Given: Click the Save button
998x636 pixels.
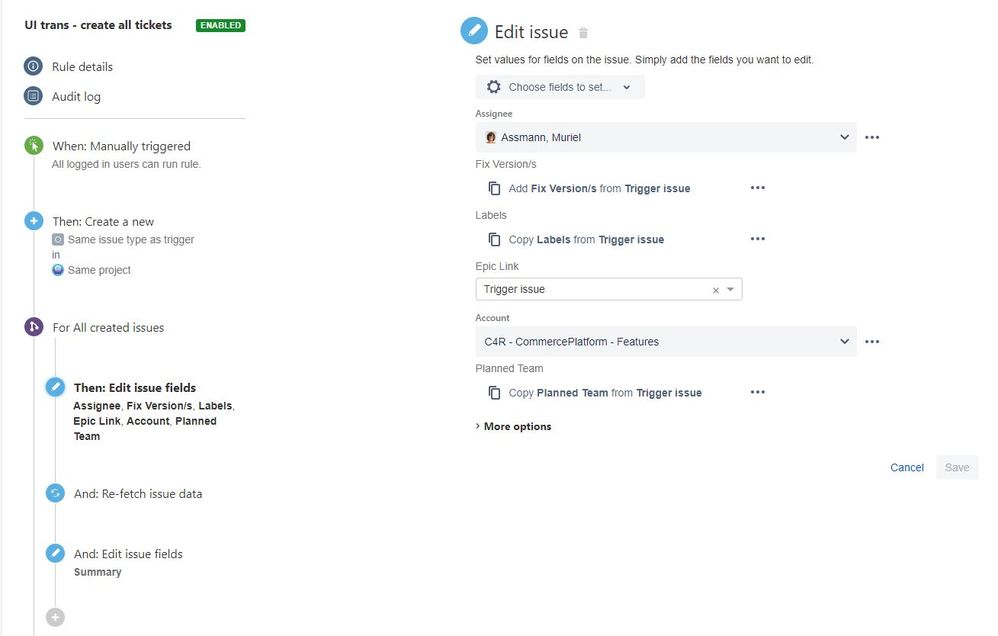Looking at the screenshot, I should coord(956,467).
